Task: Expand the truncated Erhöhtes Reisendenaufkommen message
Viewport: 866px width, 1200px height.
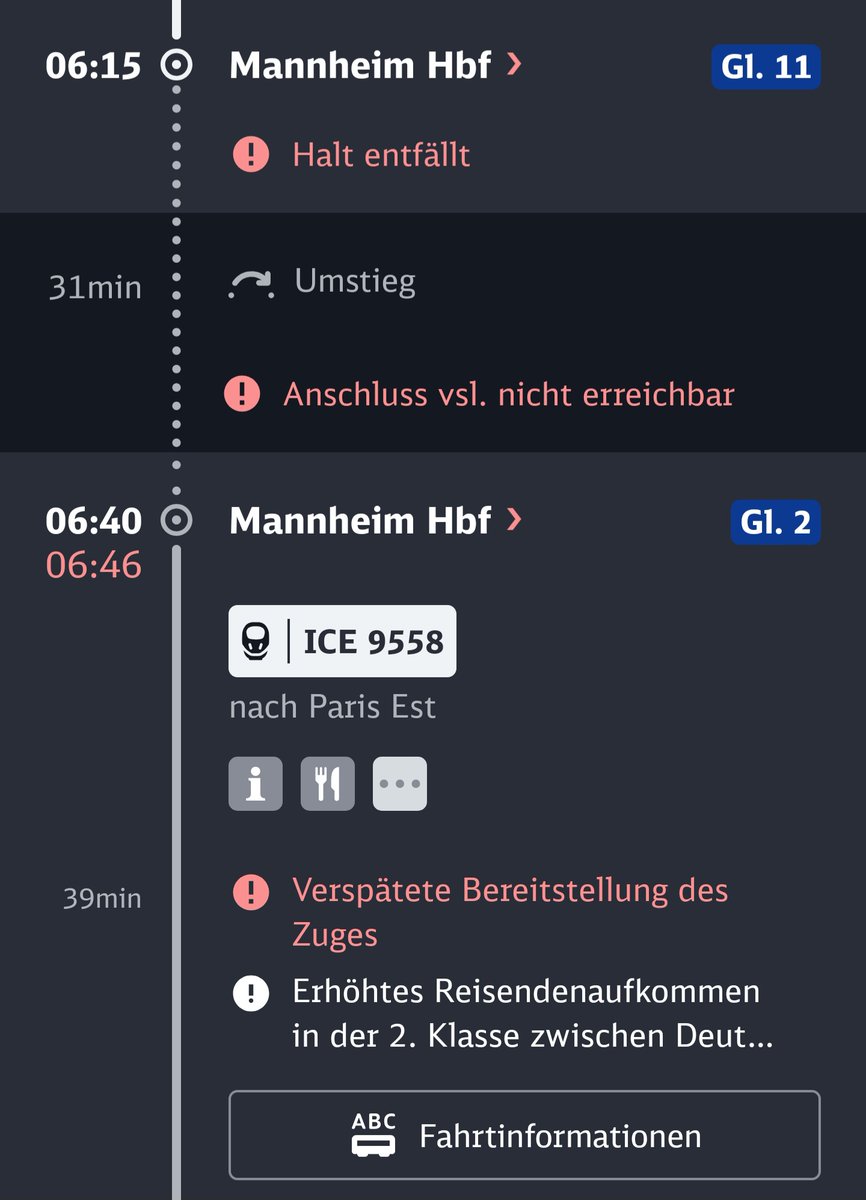Action: (532, 1014)
